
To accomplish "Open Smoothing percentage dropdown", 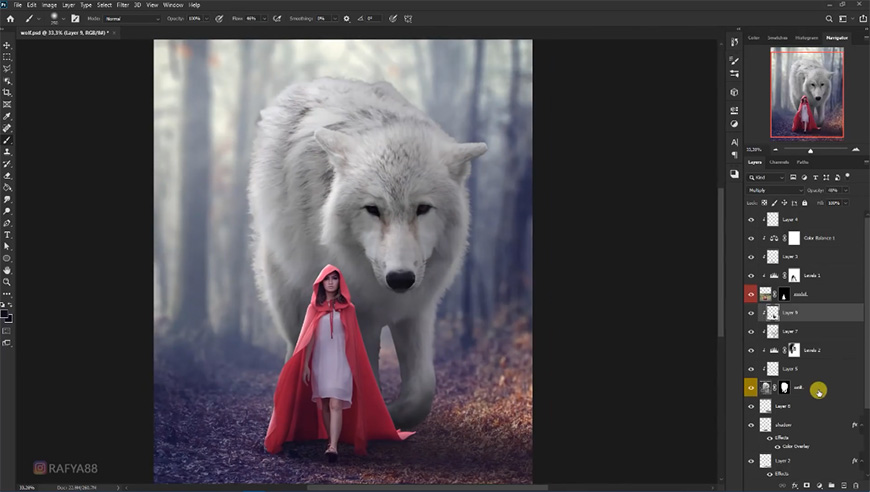I will [x=335, y=18].
